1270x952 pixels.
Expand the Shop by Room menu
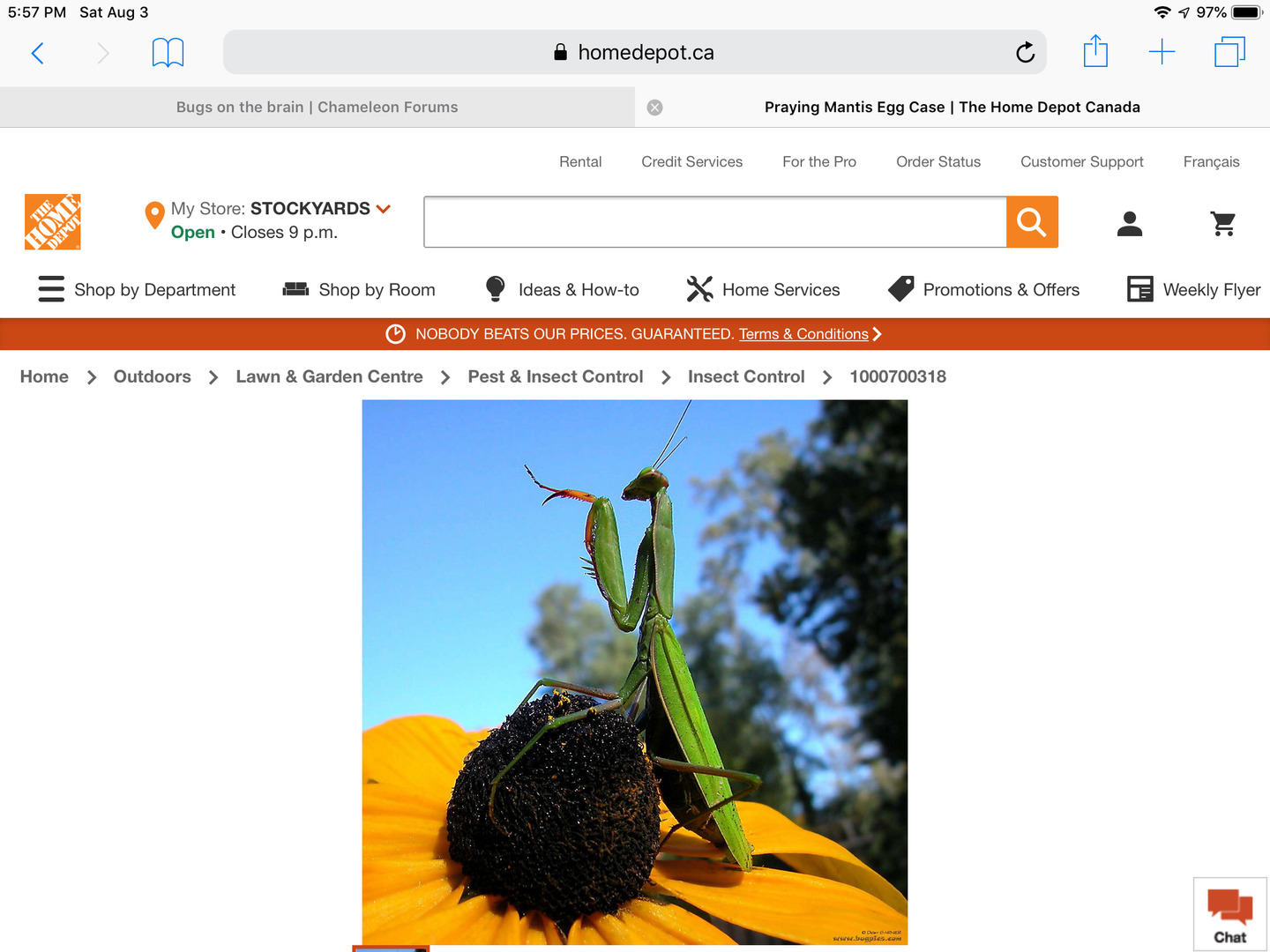[359, 290]
